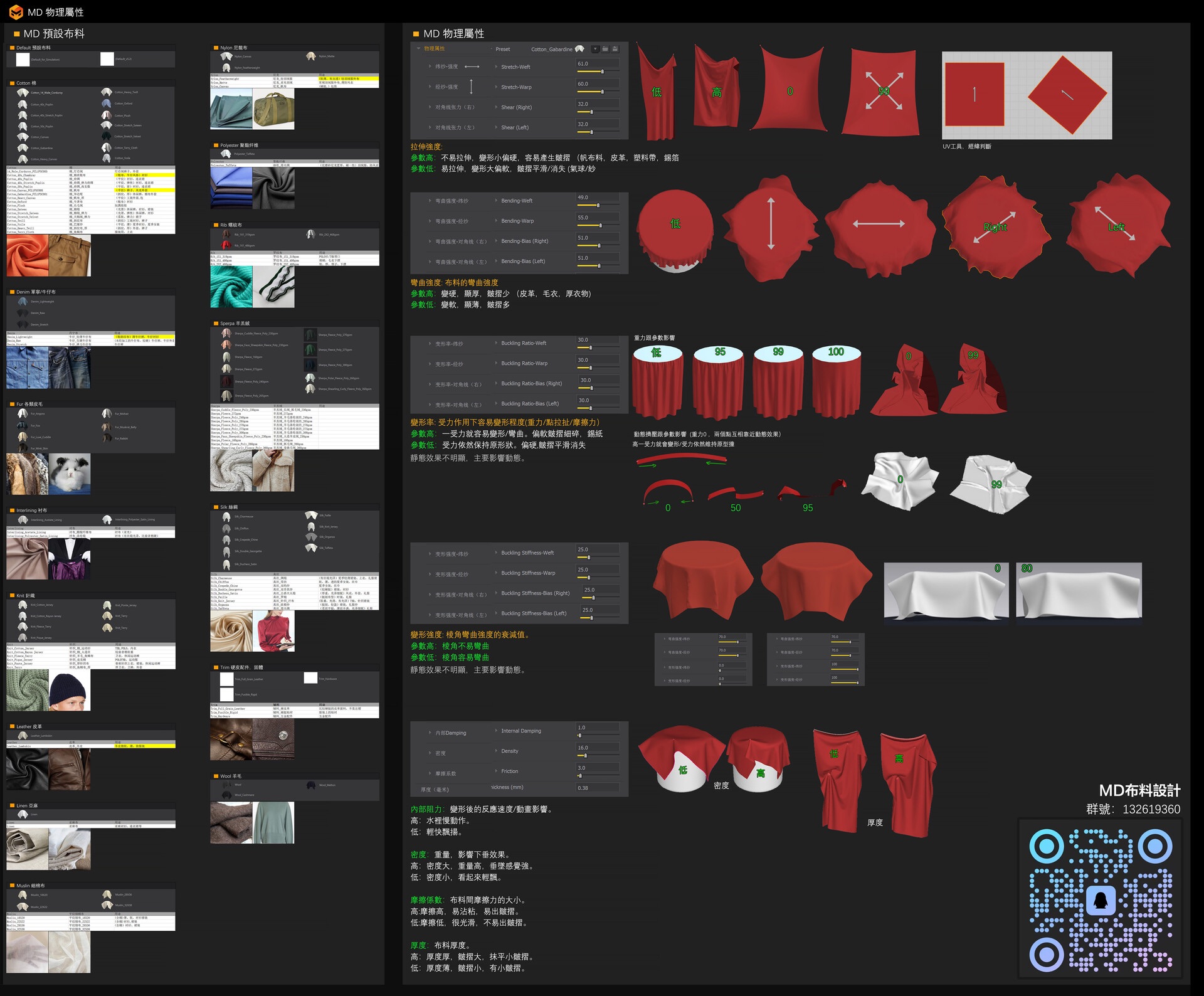Click the Cotton_Gabardine fabric preview icon

coord(580,49)
